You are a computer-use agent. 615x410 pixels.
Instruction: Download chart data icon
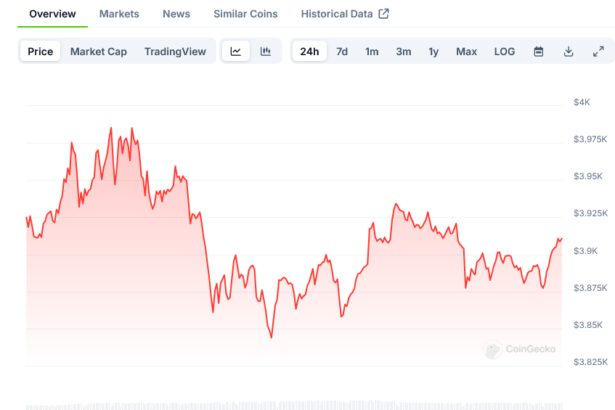coord(568,51)
